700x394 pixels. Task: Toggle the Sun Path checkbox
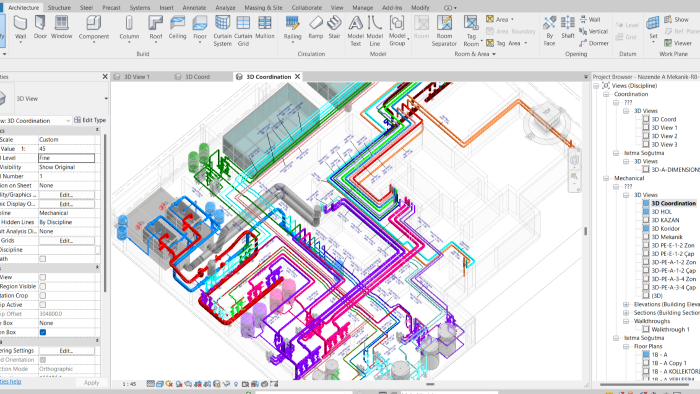click(43, 259)
